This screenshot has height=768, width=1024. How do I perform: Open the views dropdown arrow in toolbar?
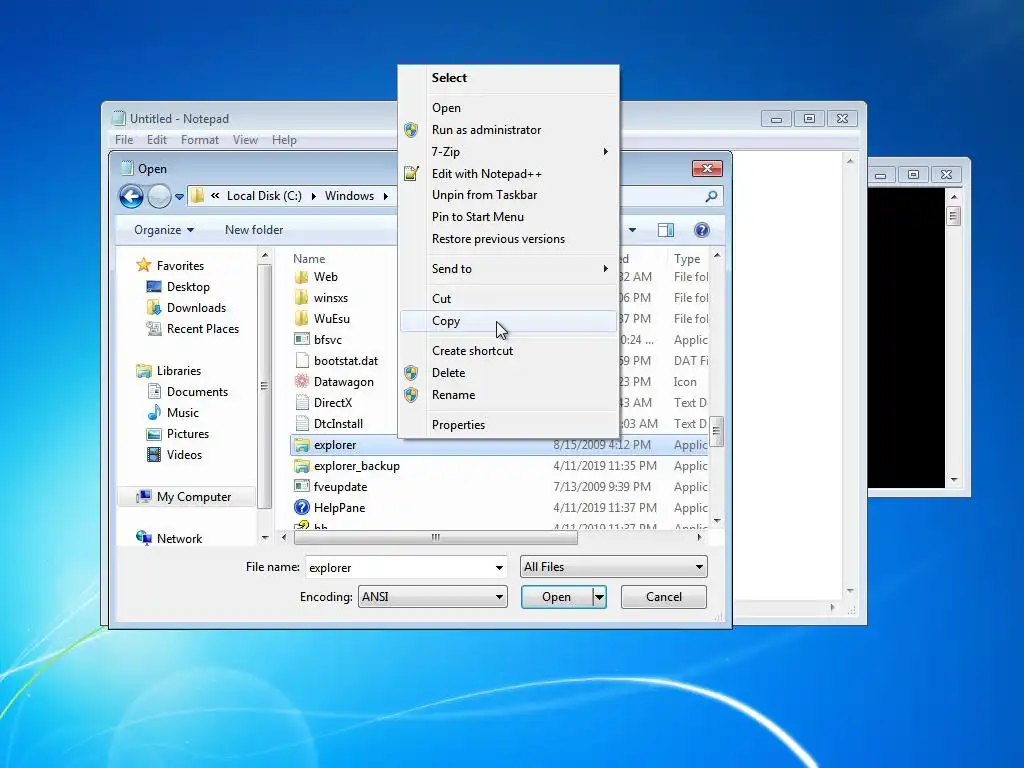(632, 230)
